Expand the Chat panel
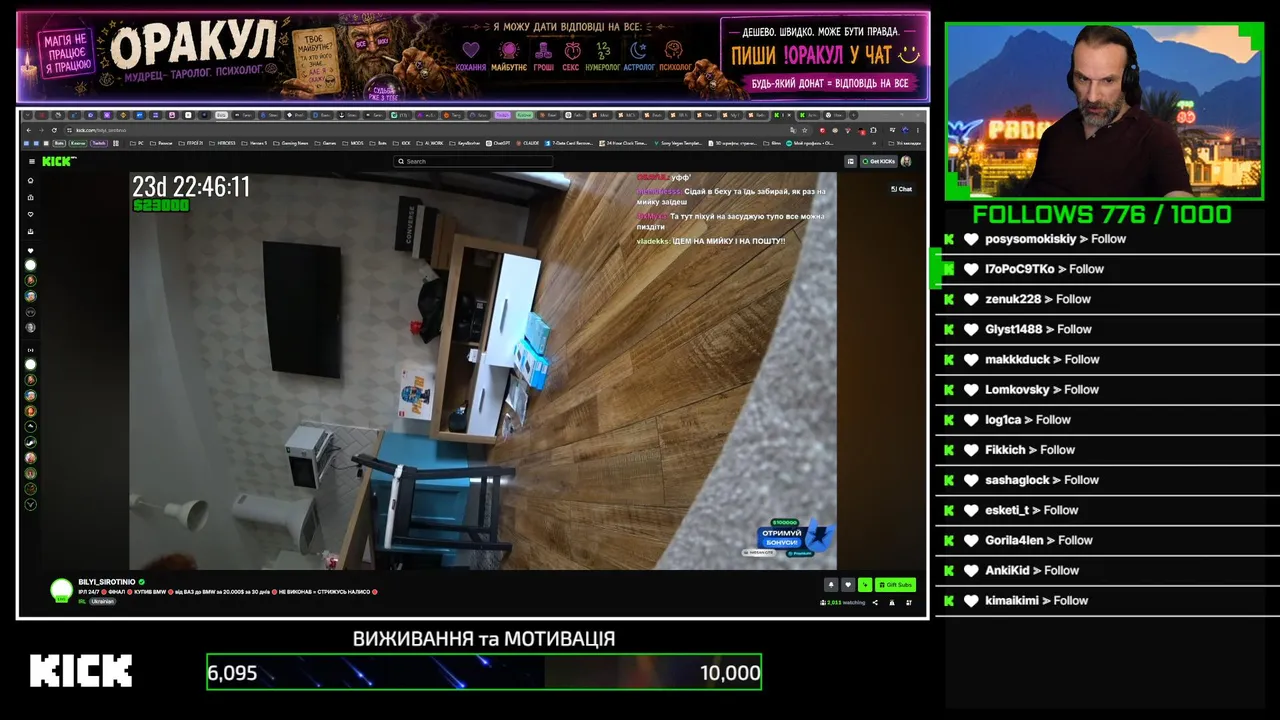Image resolution: width=1280 pixels, height=720 pixels. pos(901,188)
